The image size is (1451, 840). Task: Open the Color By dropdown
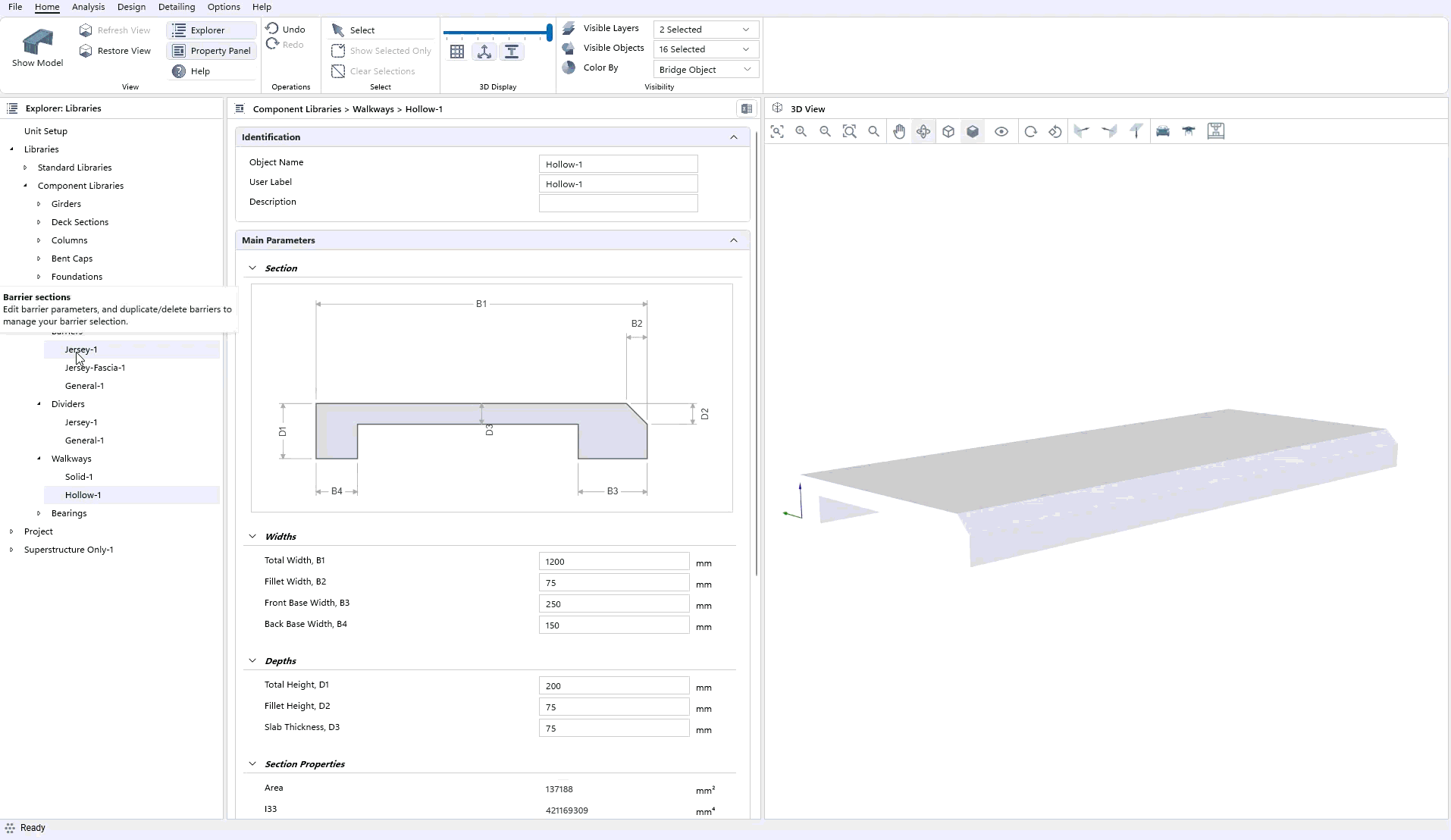coord(705,70)
